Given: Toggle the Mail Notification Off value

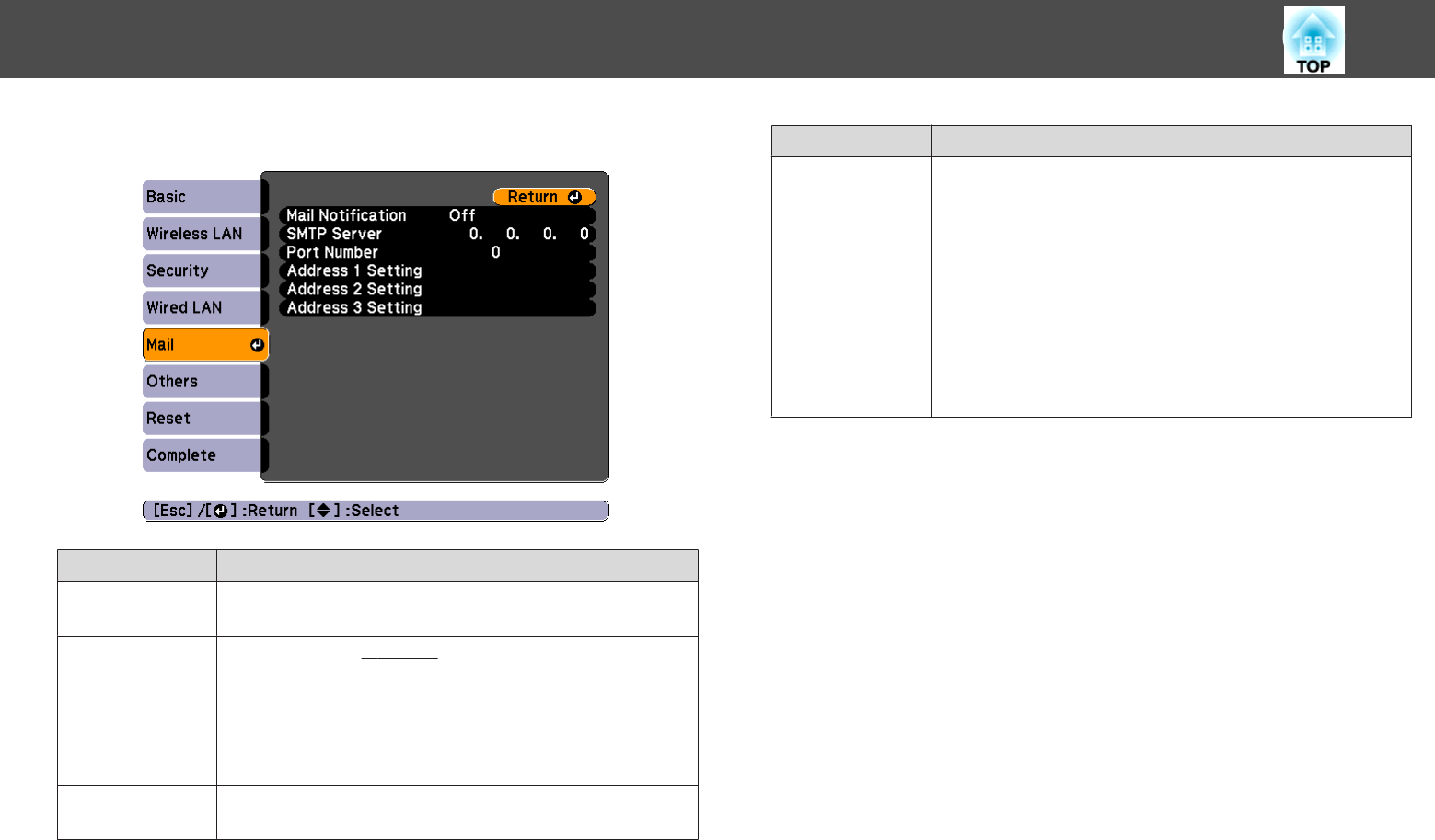Looking at the screenshot, I should (x=462, y=215).
